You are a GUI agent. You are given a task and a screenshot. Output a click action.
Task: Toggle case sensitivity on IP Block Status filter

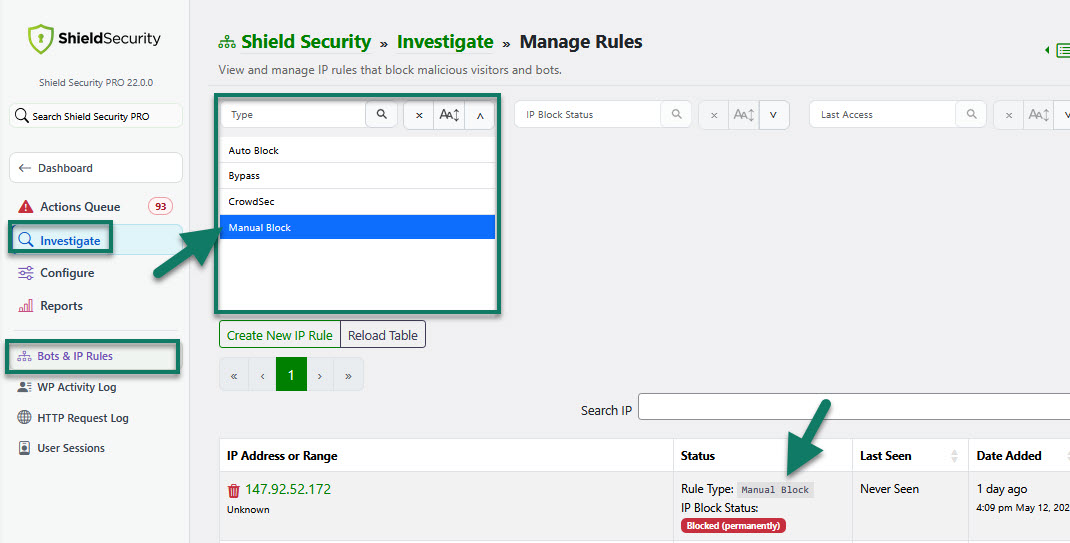tap(744, 115)
